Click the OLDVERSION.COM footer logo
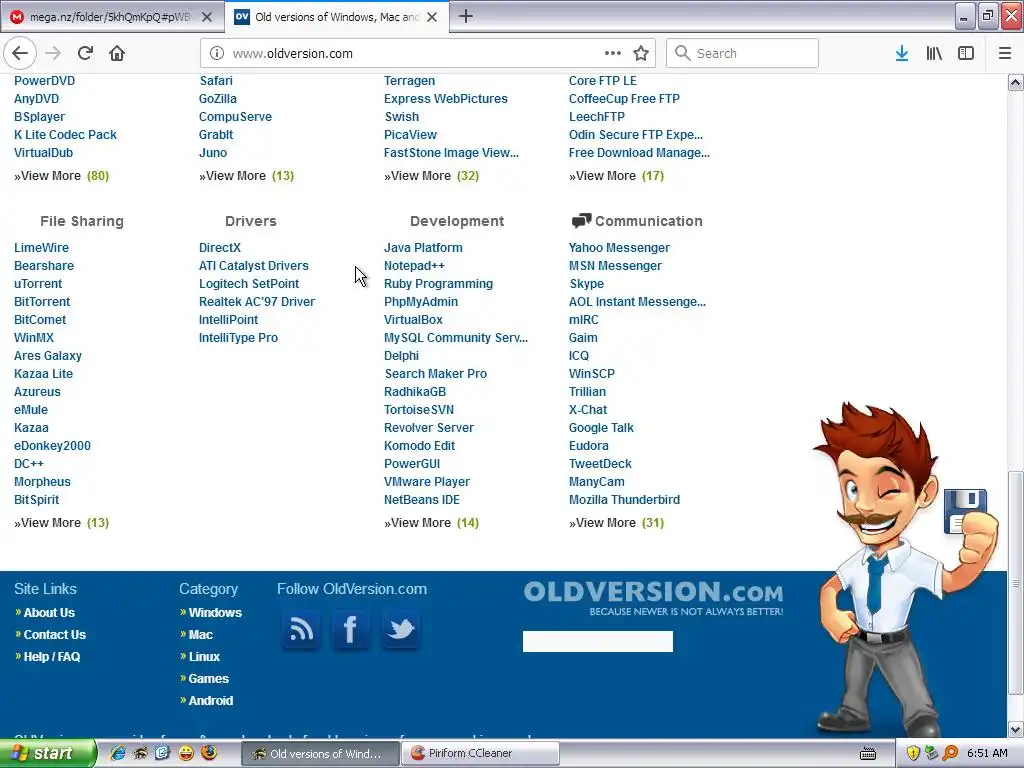The height and width of the screenshot is (768, 1024). [x=653, y=597]
